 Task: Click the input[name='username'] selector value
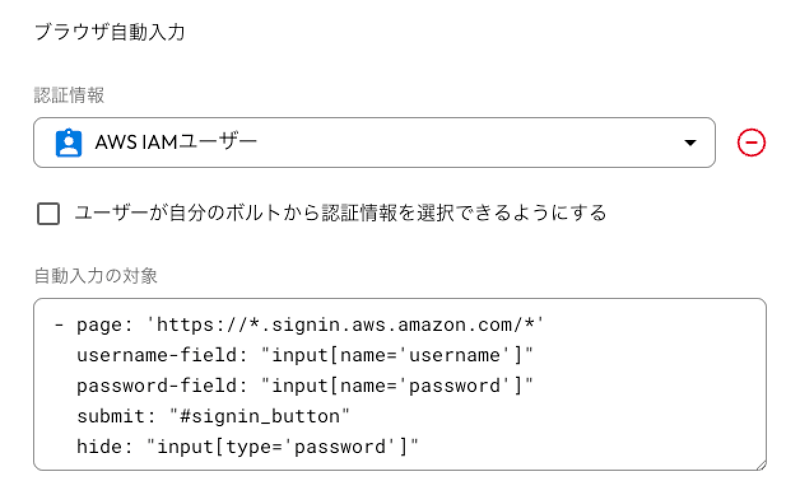pyautogui.click(x=397, y=355)
